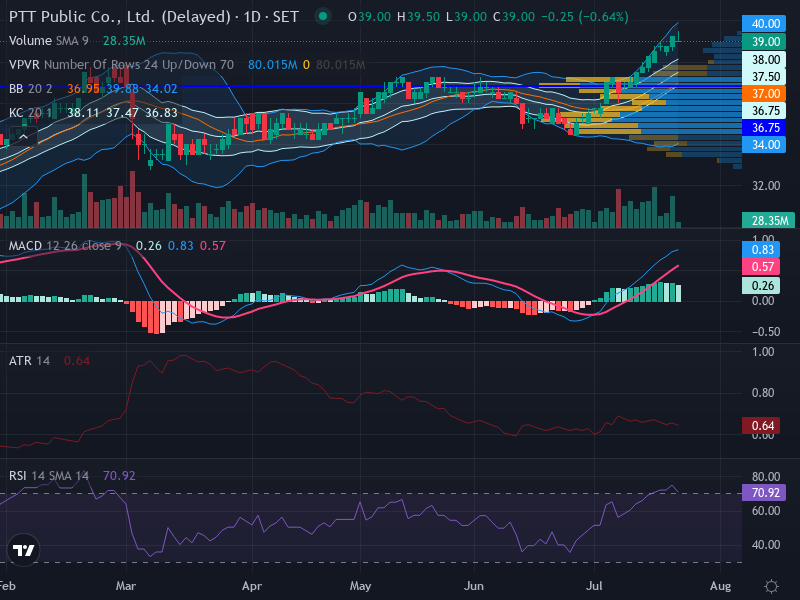This screenshot has height=600, width=800.
Task: Open chart settings gear icon
Action: [771, 586]
